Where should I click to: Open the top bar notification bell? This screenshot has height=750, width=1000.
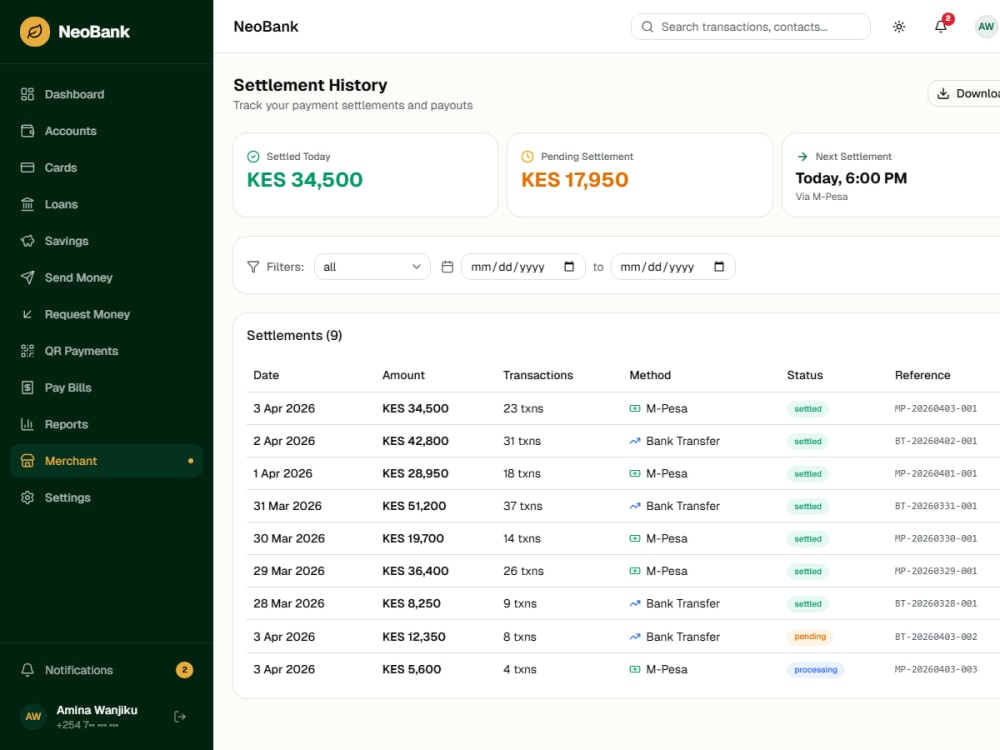coord(941,27)
